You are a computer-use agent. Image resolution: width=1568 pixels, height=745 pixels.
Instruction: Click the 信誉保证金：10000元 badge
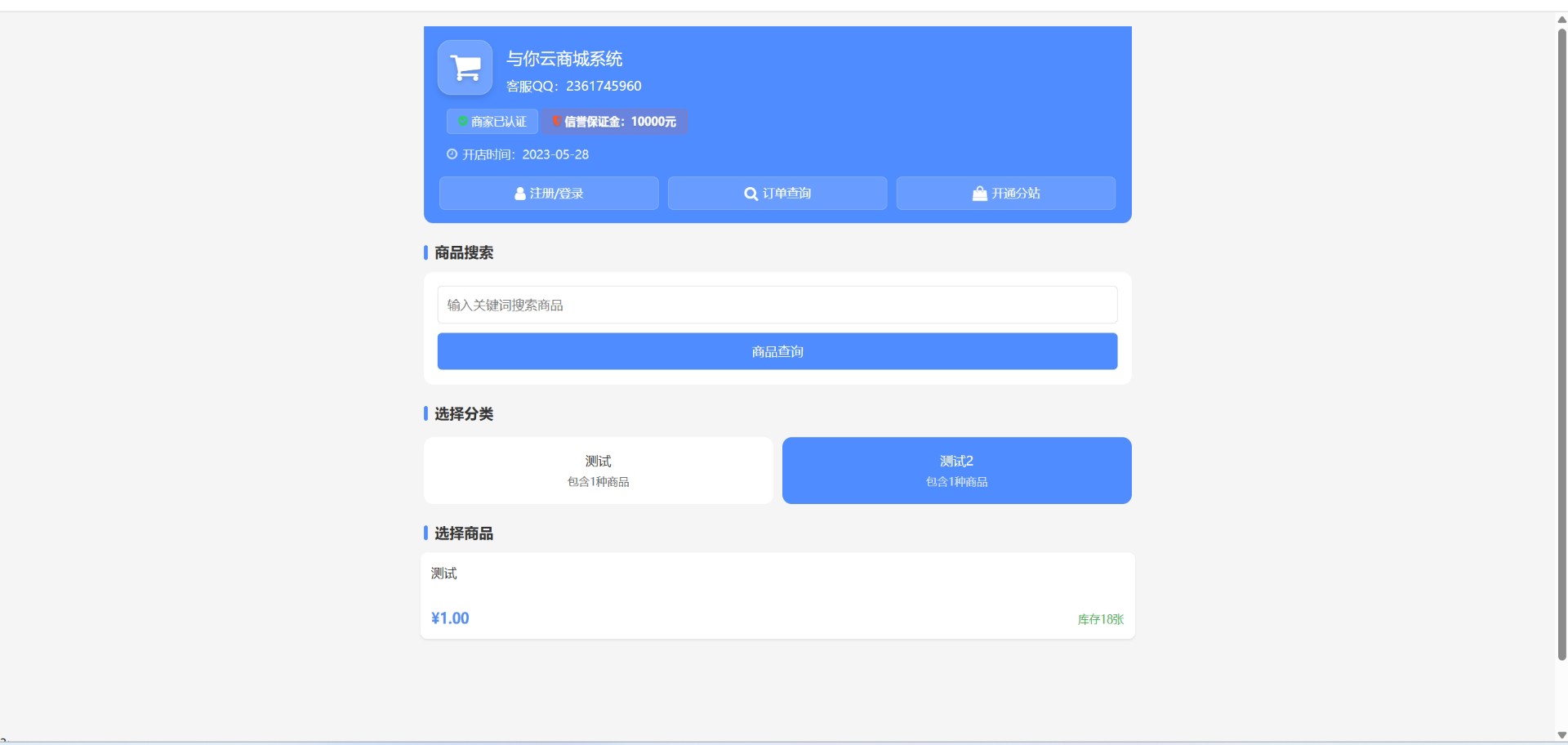(x=614, y=122)
